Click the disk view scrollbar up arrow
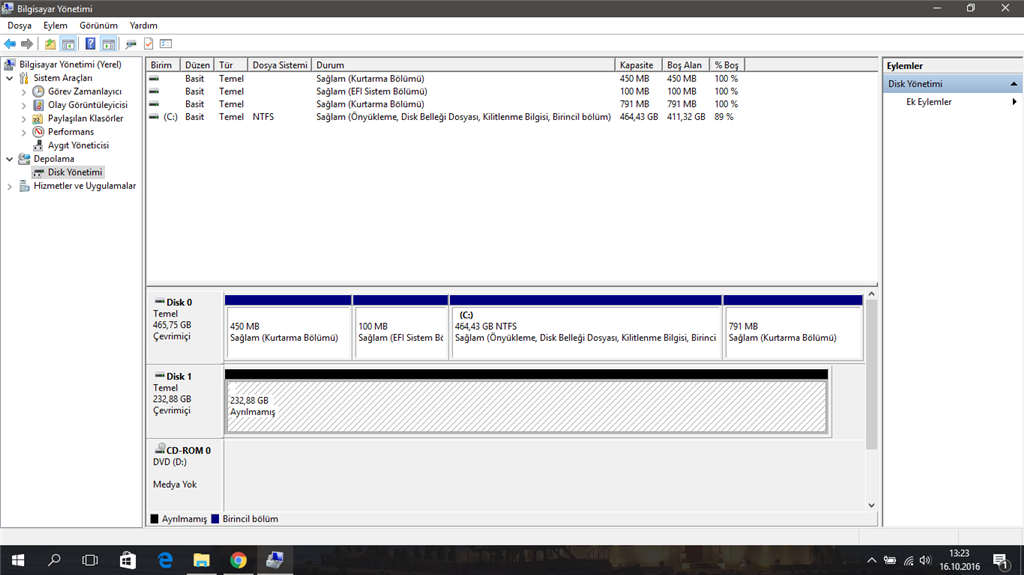Viewport: 1024px width, 575px height. click(871, 295)
